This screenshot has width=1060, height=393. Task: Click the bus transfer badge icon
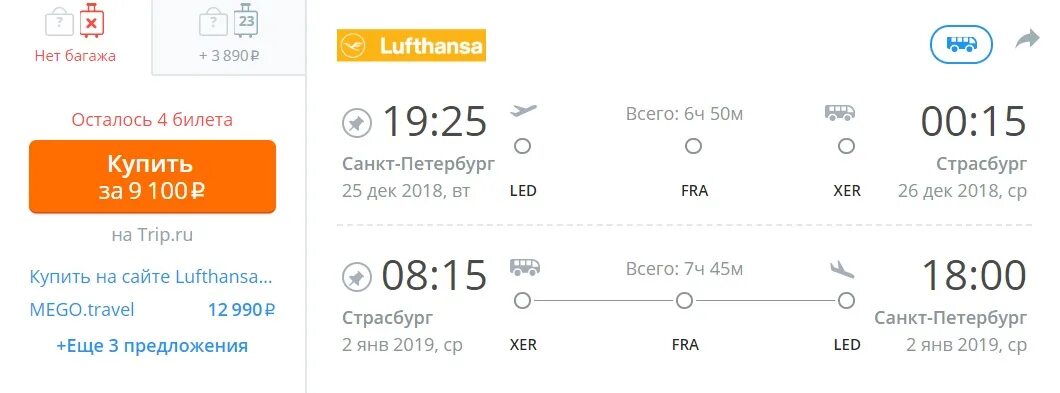point(961,45)
